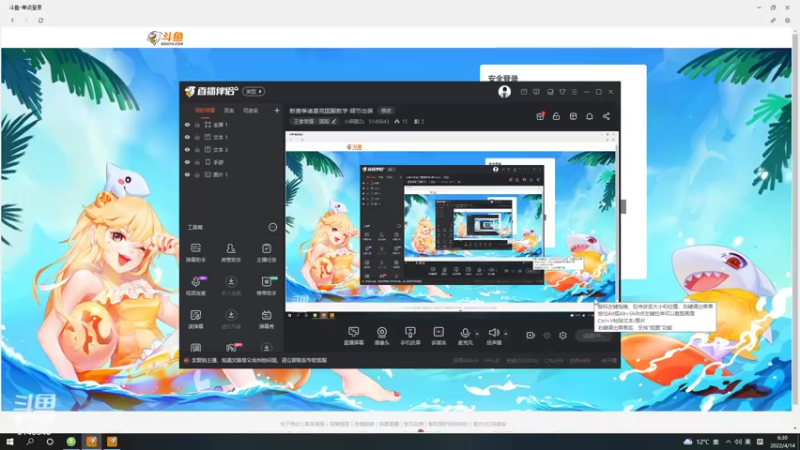
Task: Toggle the lock on the 全屏 1 layer
Action: click(197, 124)
